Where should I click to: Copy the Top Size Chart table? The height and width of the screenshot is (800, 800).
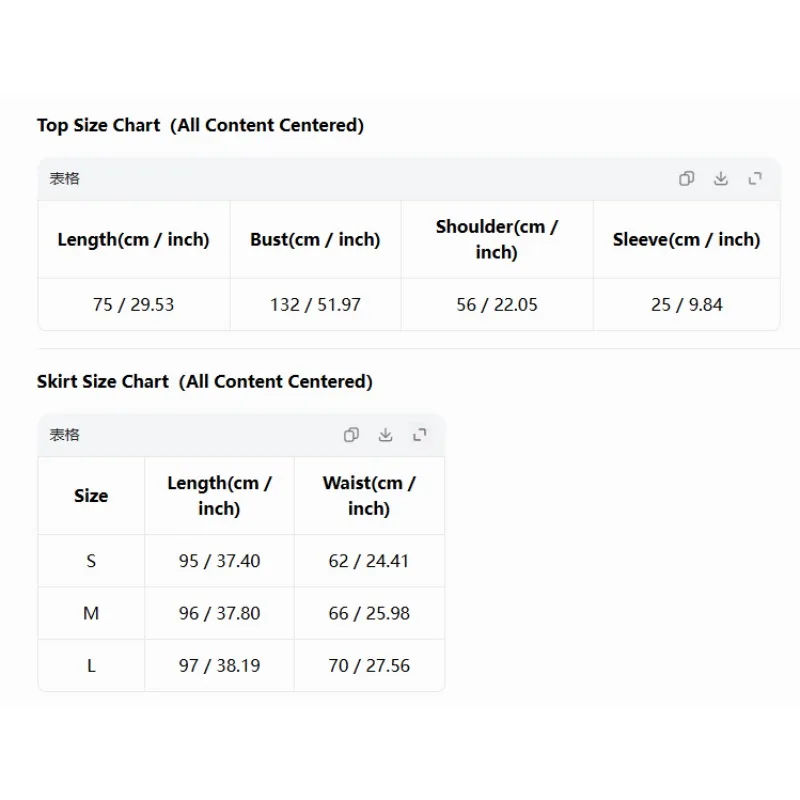[x=686, y=179]
